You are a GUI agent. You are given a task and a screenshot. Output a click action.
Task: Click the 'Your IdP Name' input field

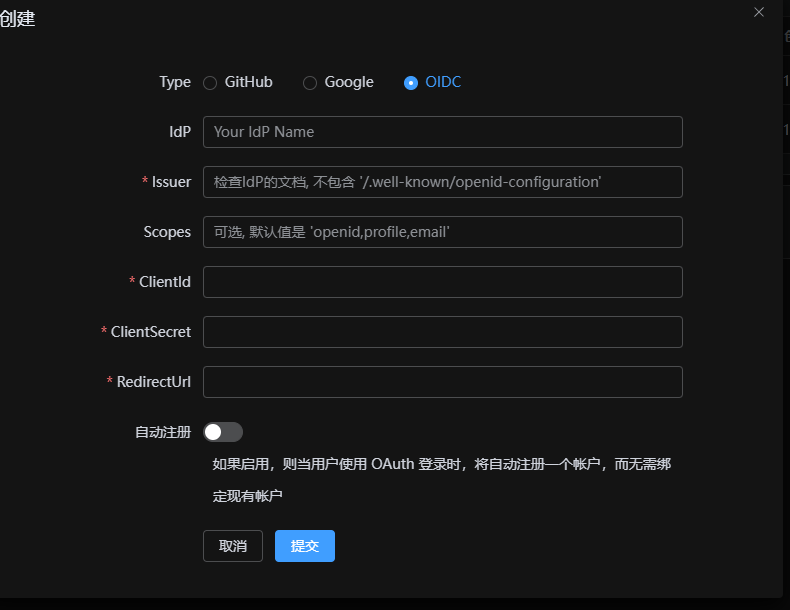pos(442,132)
